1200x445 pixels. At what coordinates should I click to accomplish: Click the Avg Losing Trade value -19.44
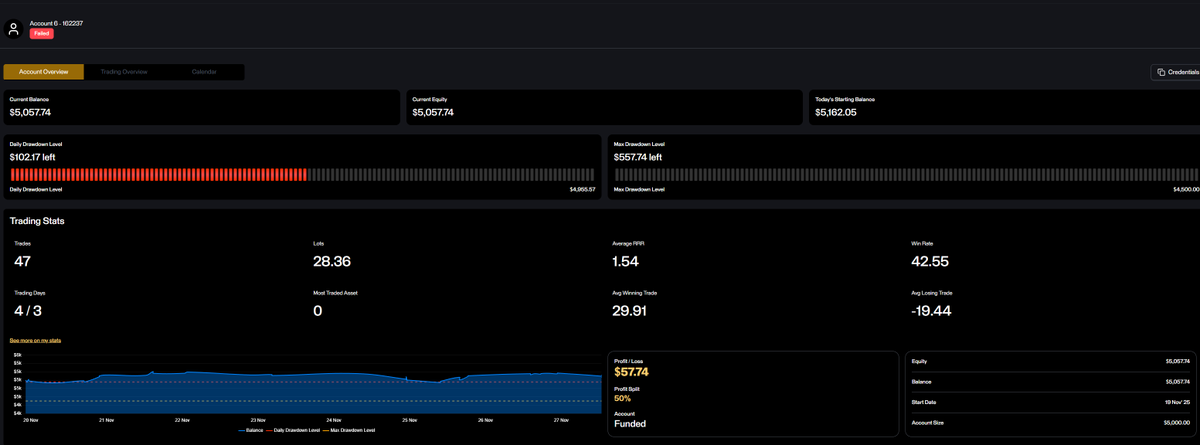(931, 311)
